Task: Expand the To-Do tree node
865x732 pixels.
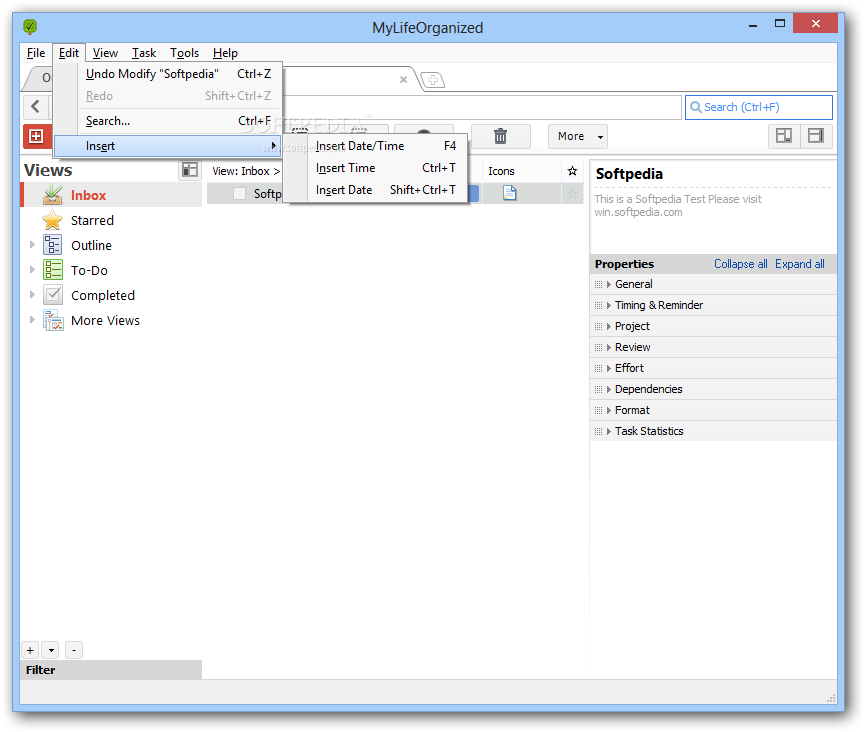Action: tap(32, 269)
